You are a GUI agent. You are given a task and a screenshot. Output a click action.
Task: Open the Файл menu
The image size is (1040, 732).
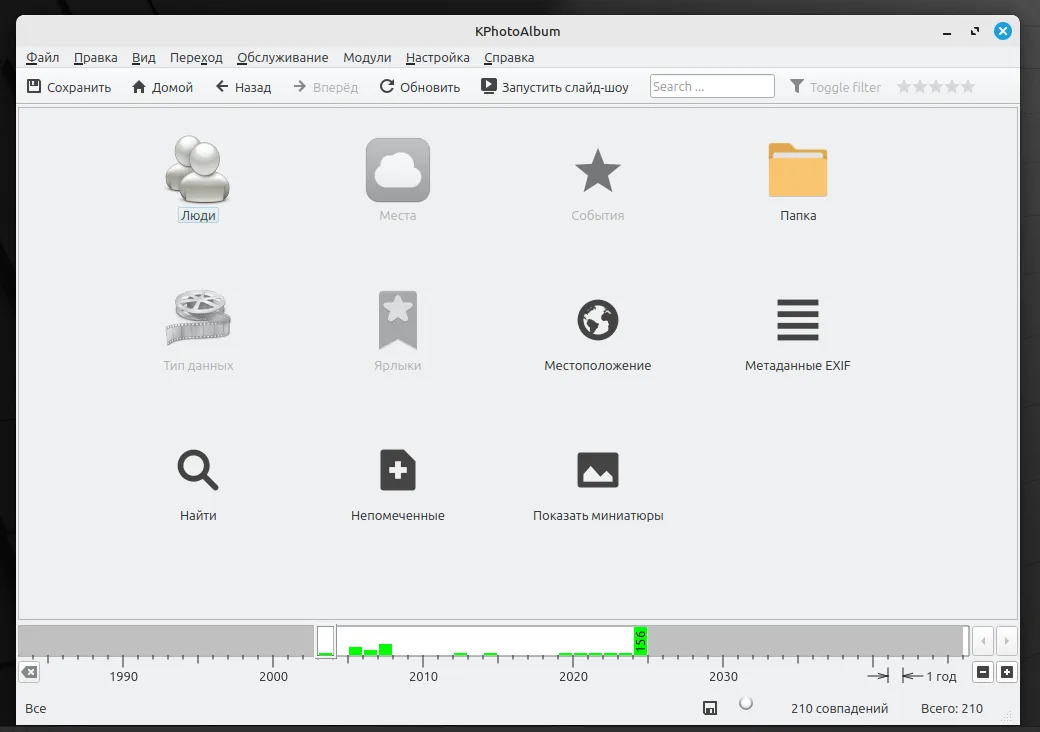pyautogui.click(x=43, y=58)
